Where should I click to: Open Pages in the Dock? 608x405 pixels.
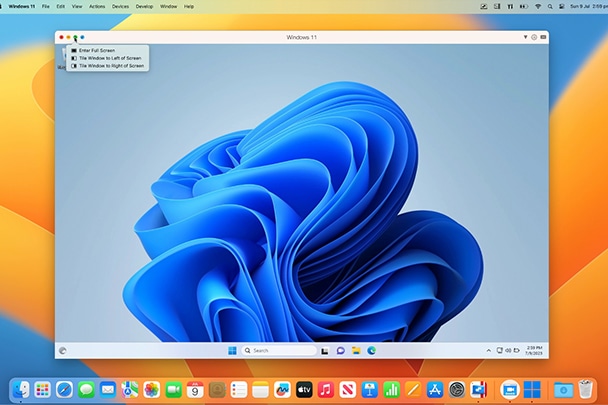tap(413, 389)
